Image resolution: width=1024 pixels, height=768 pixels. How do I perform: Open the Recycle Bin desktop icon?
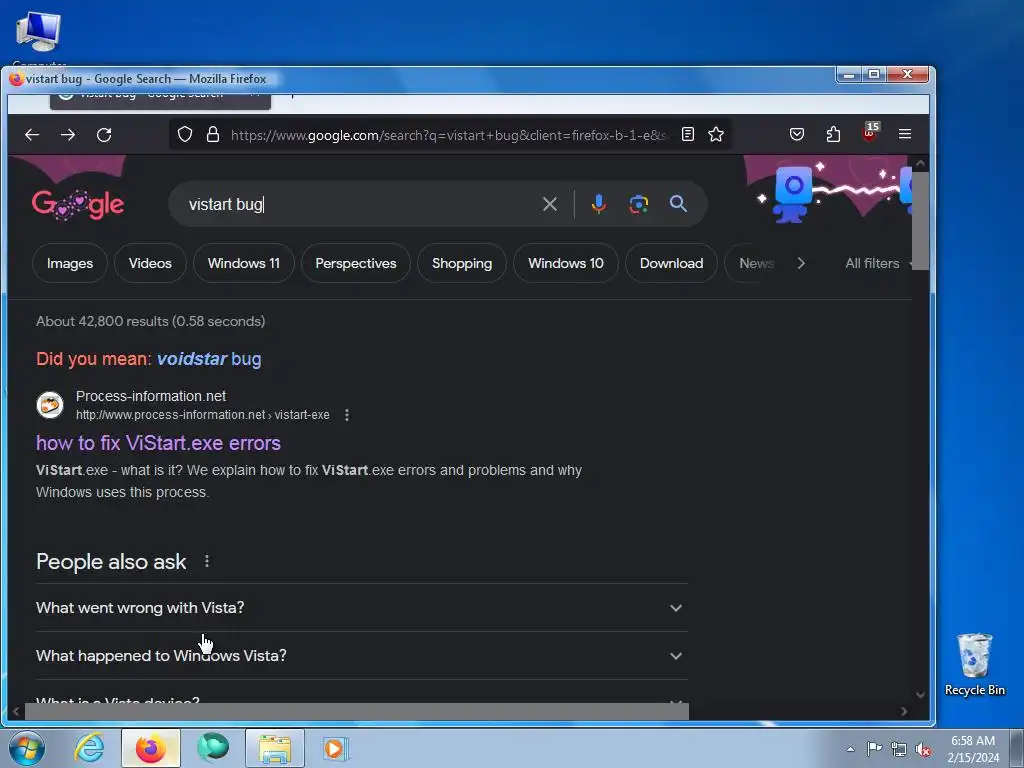click(x=974, y=664)
